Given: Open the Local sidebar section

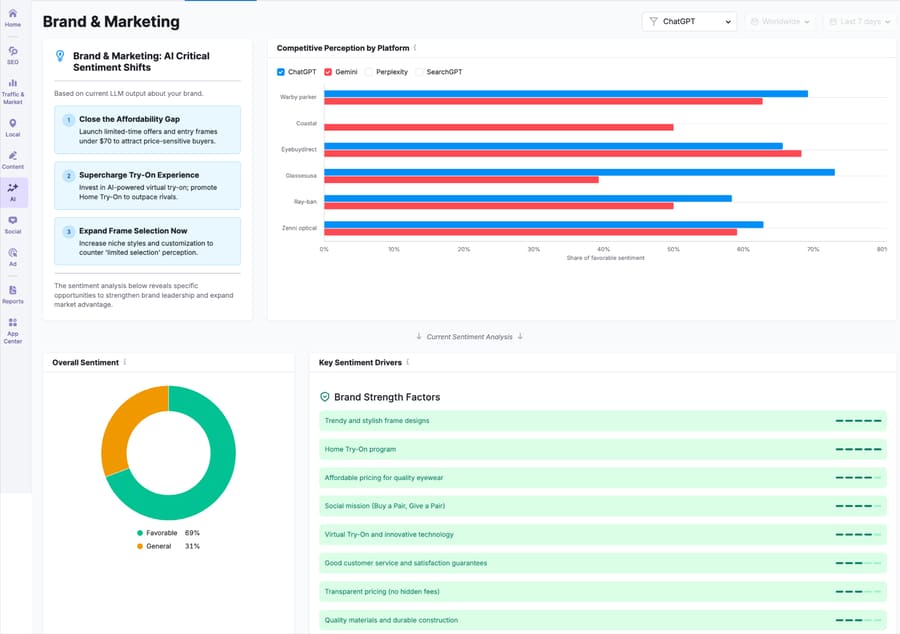Looking at the screenshot, I should point(13,127).
